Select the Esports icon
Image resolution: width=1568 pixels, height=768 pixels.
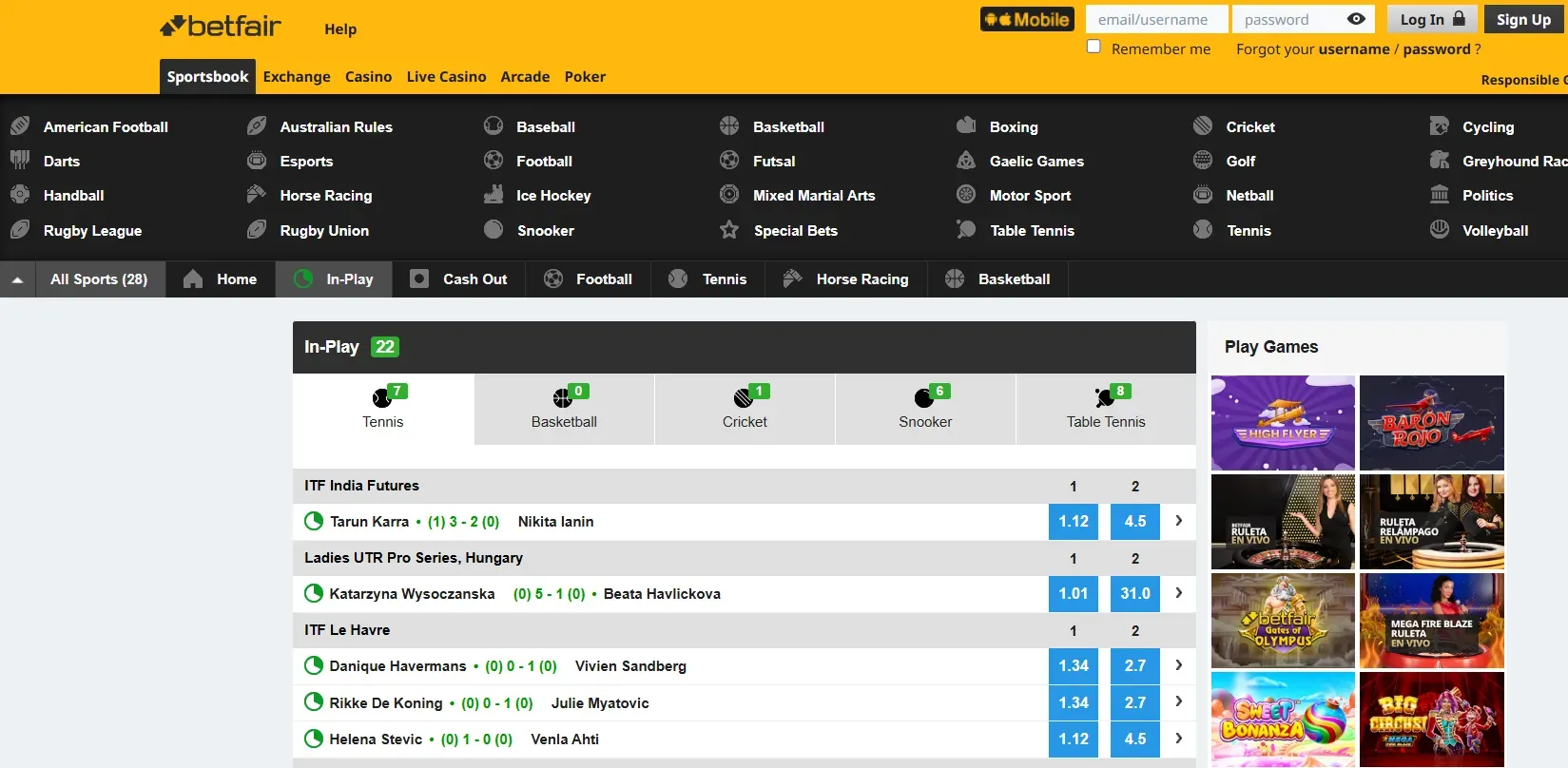[x=257, y=160]
